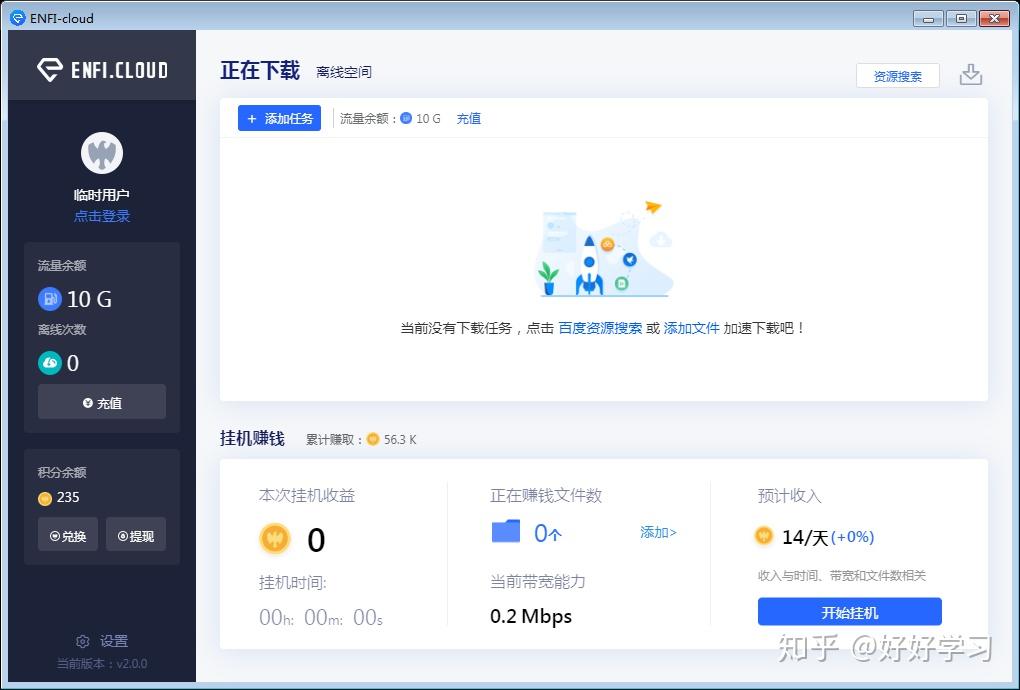Open the settings gear in the sidebar
The height and width of the screenshot is (690, 1020).
tap(83, 641)
